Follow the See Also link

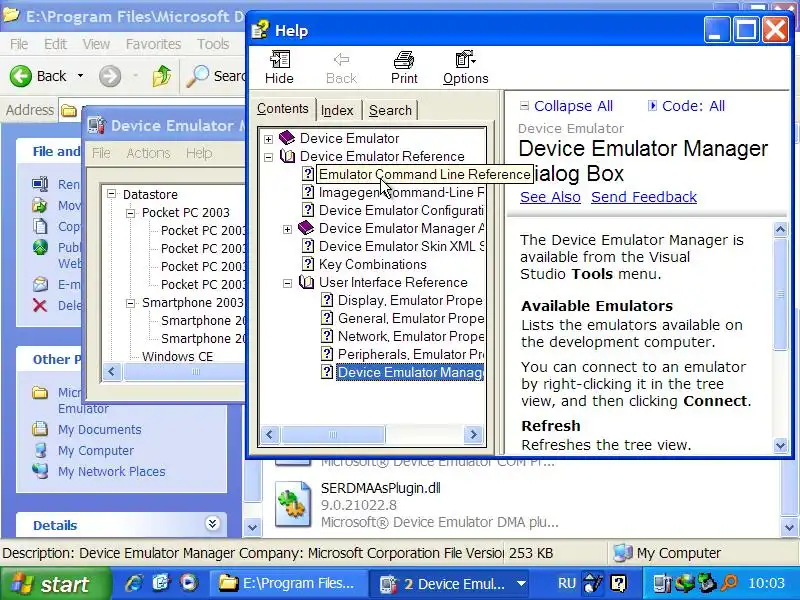[550, 197]
